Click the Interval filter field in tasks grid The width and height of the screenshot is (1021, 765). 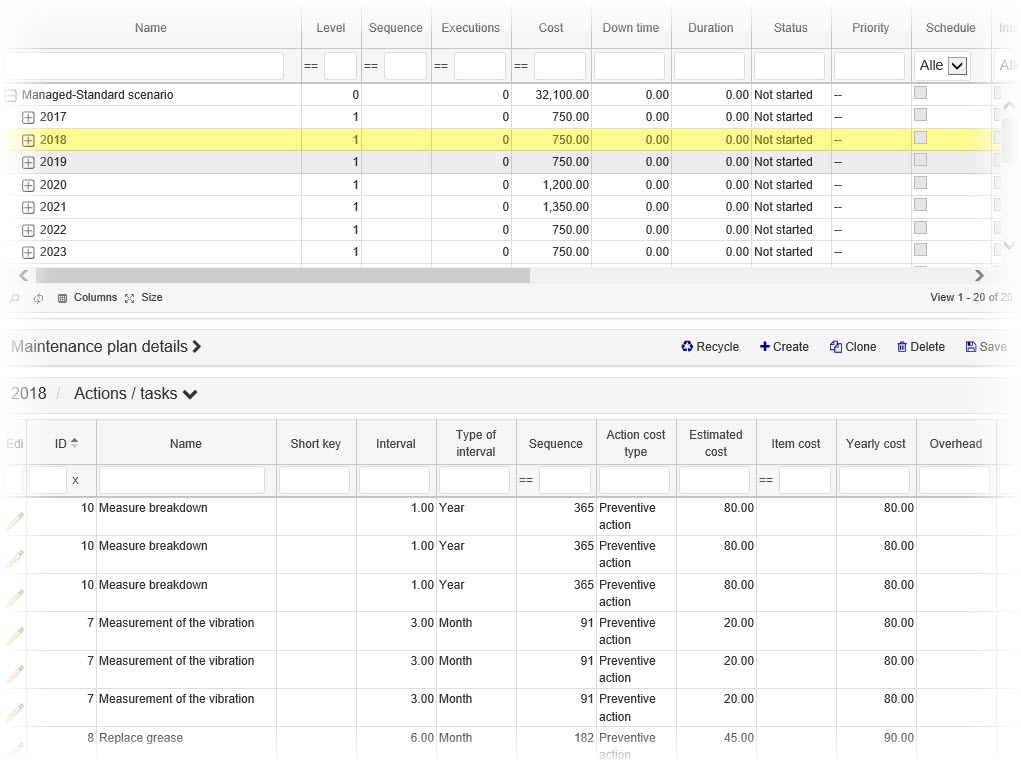point(394,480)
